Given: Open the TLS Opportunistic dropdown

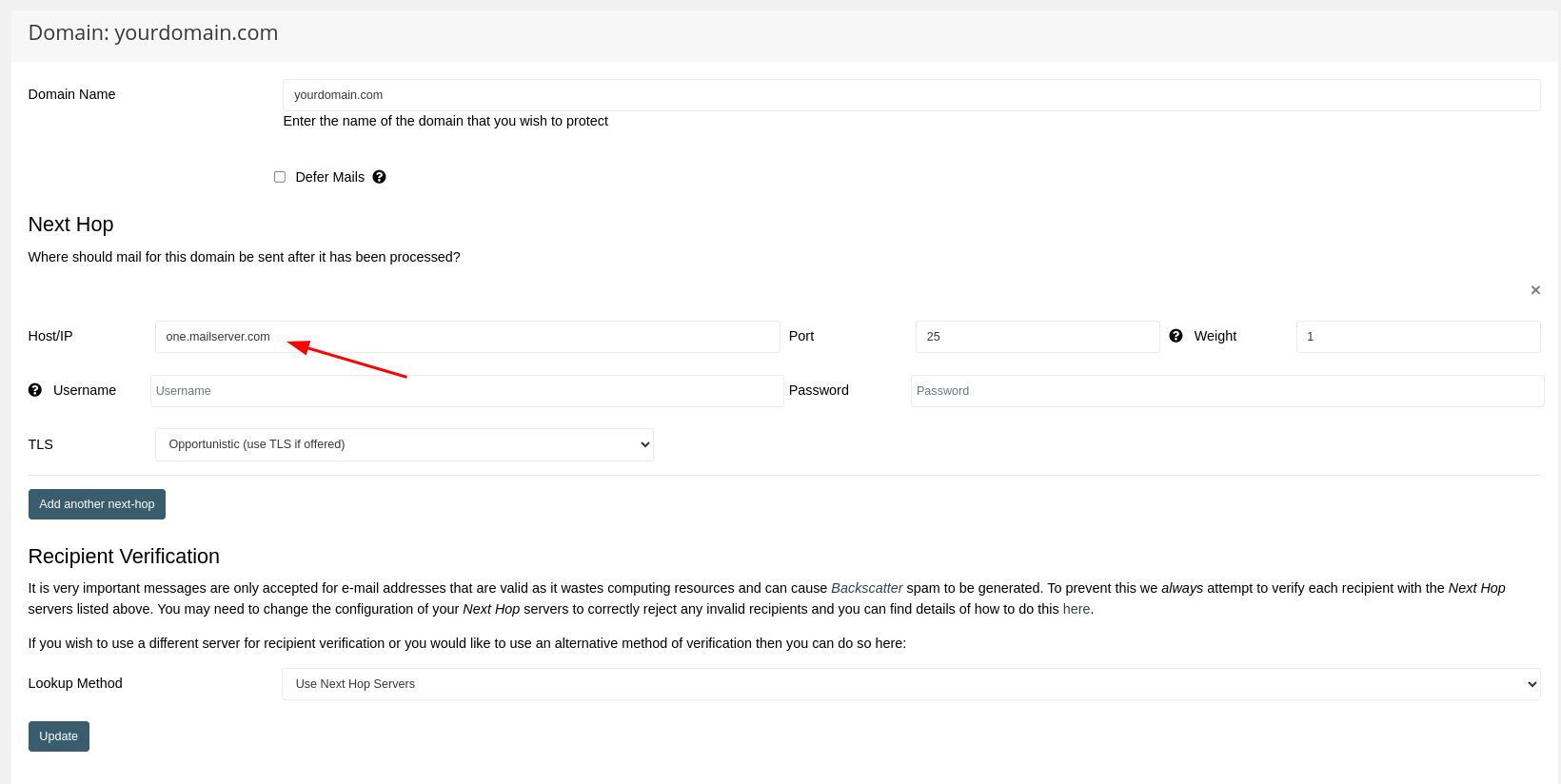Looking at the screenshot, I should coord(404,444).
